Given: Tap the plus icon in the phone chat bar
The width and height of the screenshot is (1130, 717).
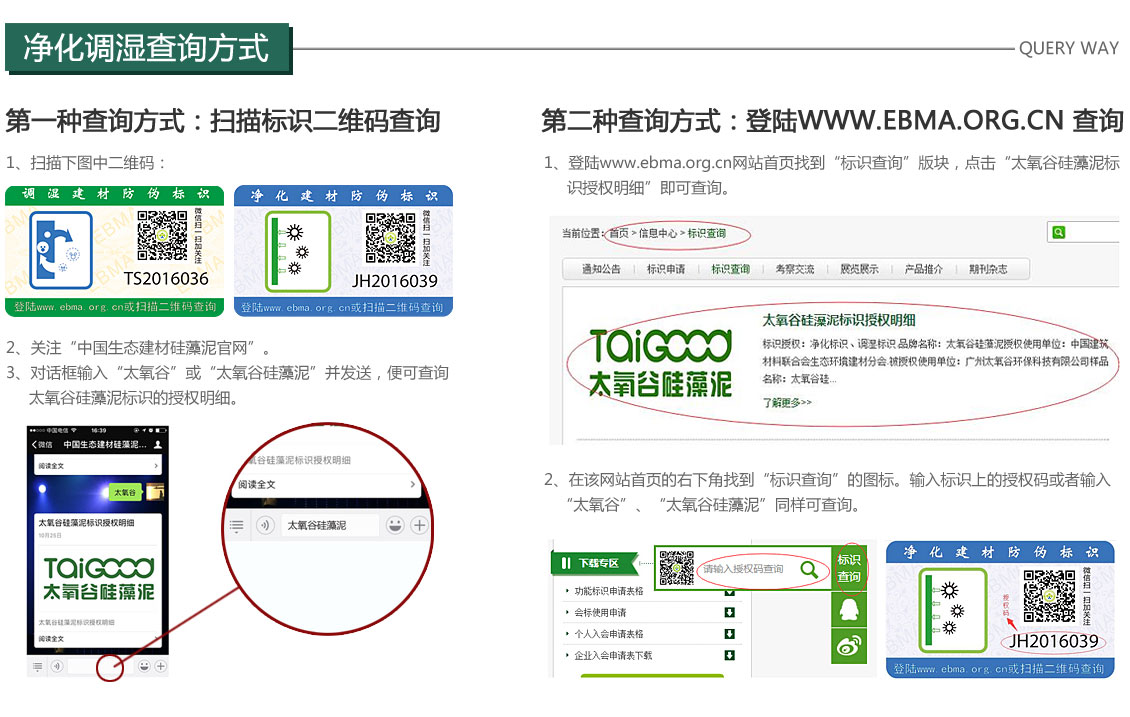Looking at the screenshot, I should click(x=161, y=666).
